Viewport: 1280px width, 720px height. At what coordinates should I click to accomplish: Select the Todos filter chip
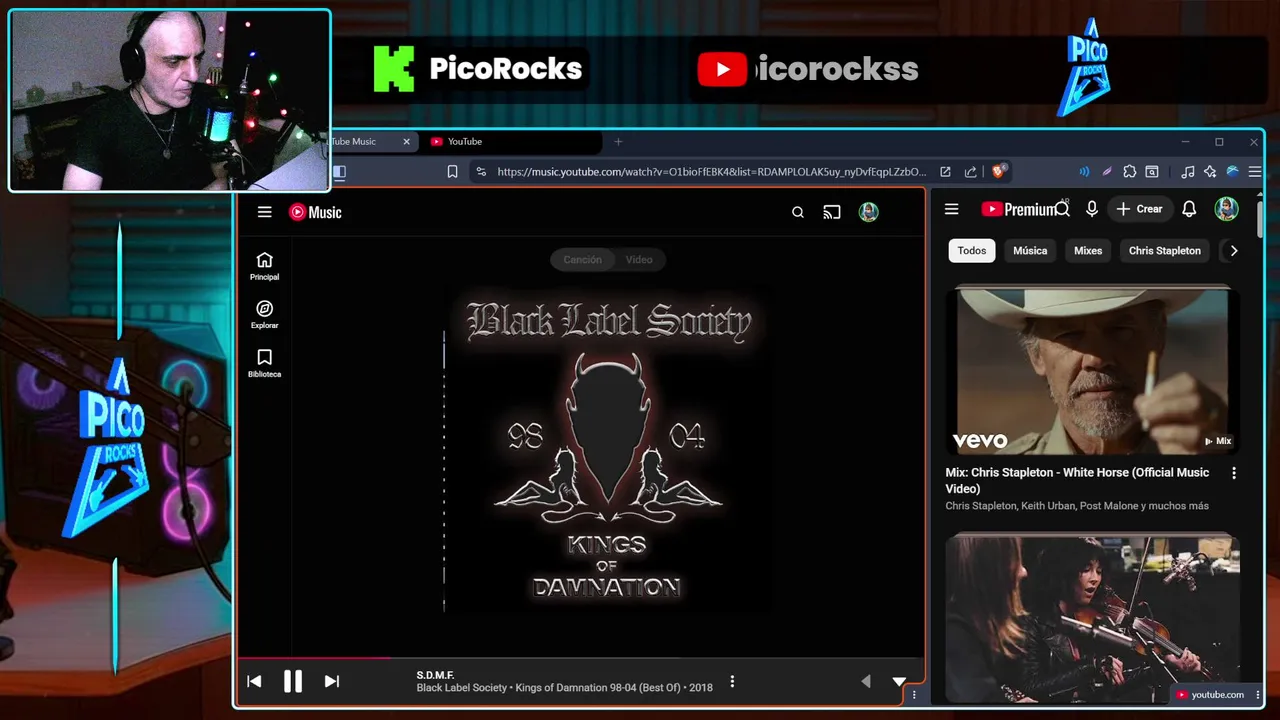(x=972, y=251)
